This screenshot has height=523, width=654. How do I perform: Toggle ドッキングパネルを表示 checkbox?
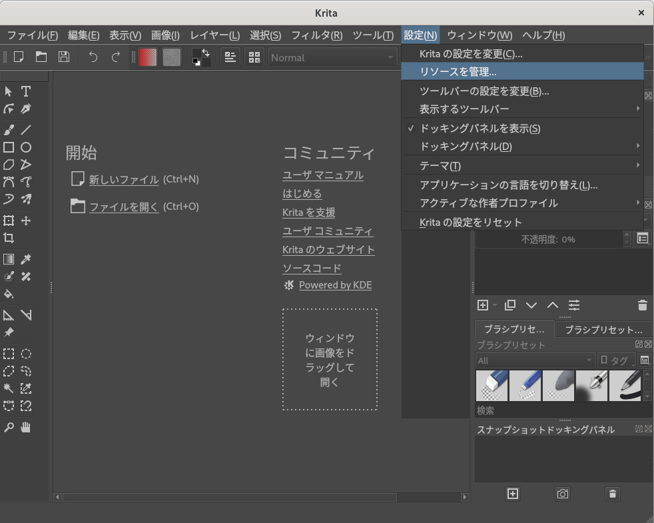tap(480, 128)
